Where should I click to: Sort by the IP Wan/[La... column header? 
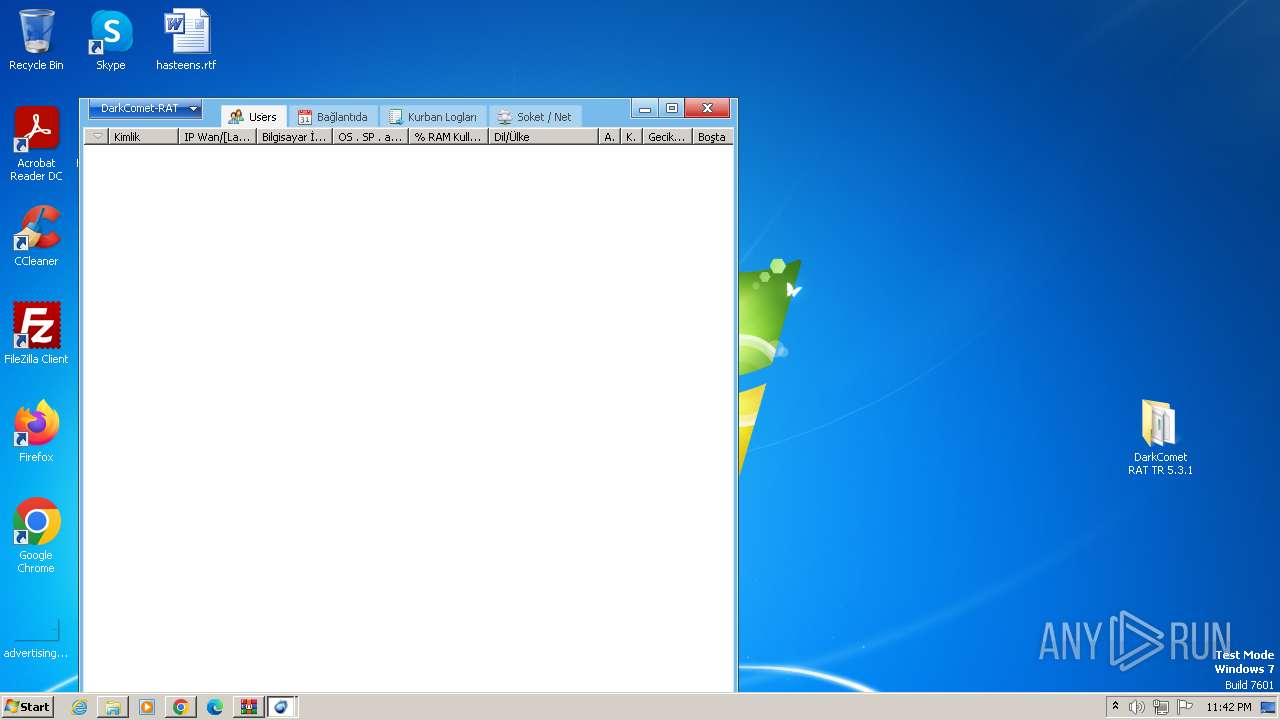(217, 137)
